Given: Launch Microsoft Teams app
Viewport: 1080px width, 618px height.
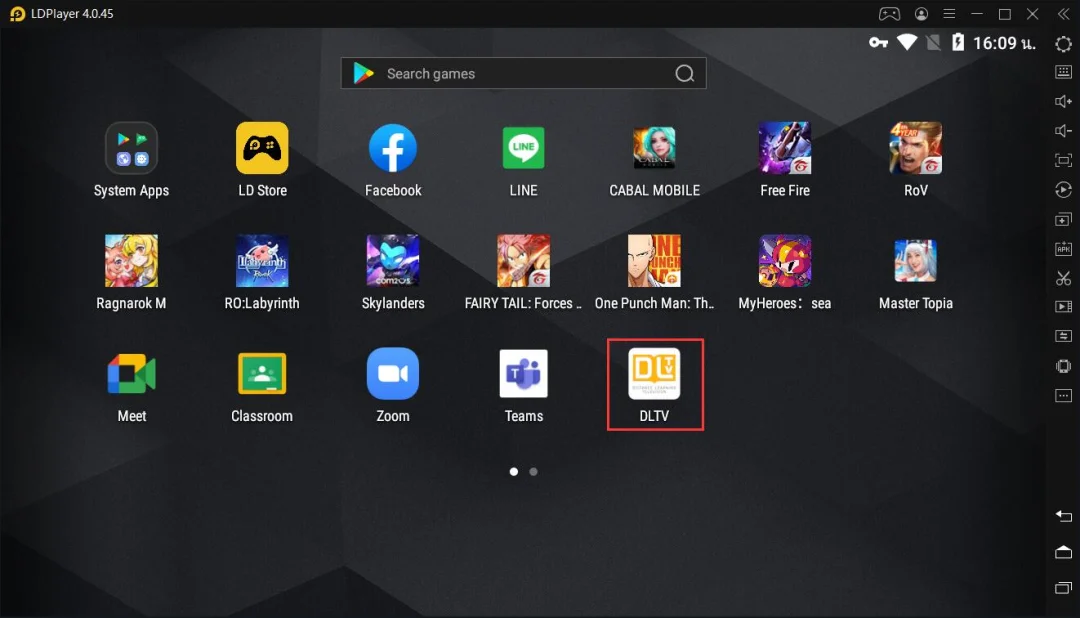Looking at the screenshot, I should click(523, 373).
